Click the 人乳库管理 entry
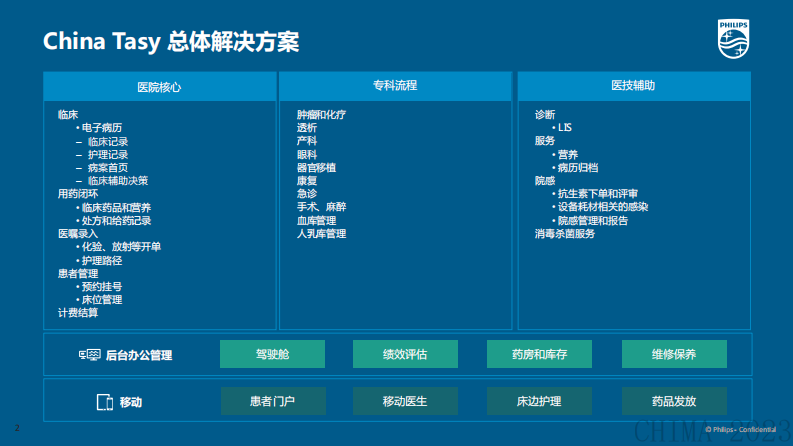This screenshot has height=446, width=793. (x=321, y=234)
